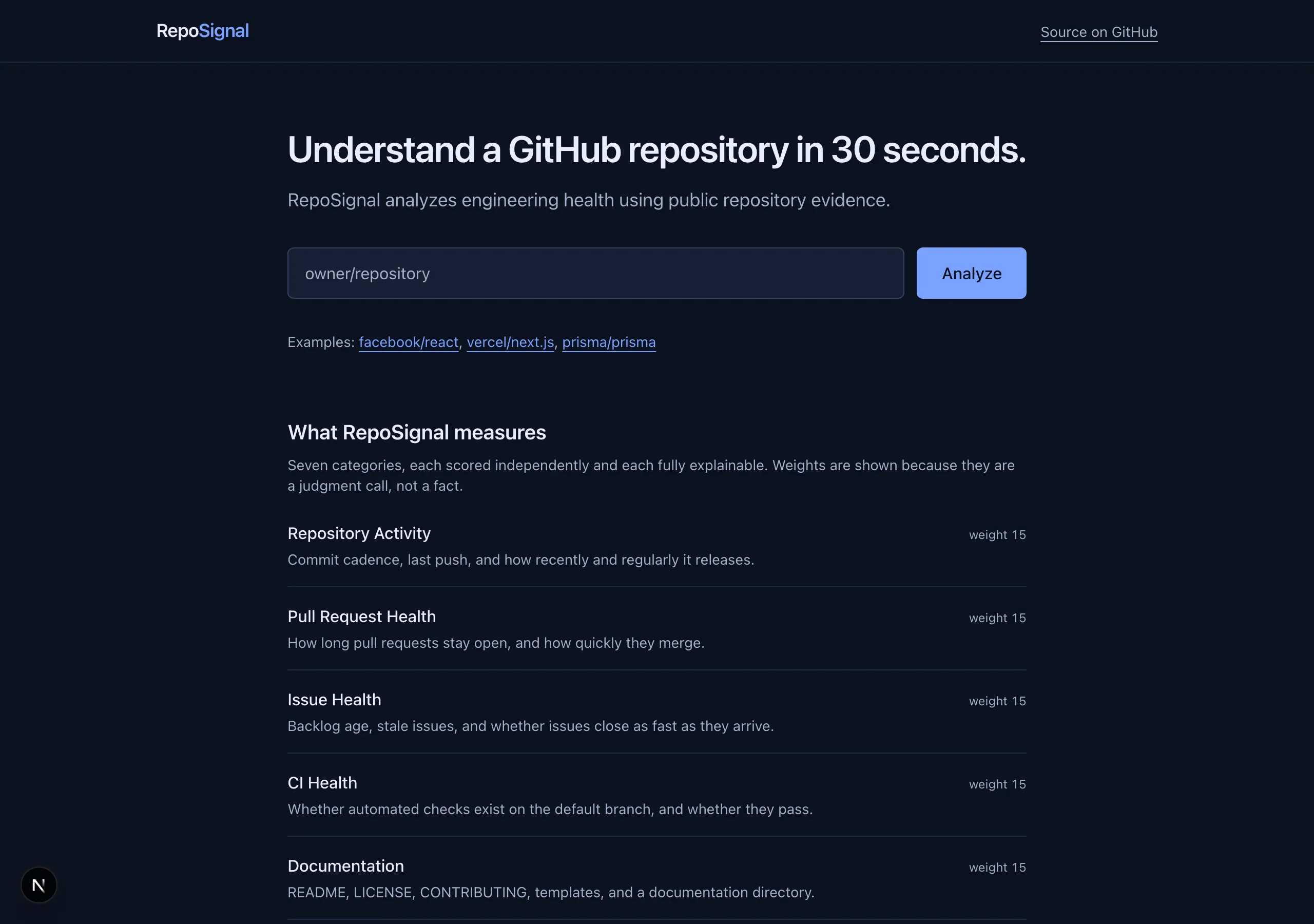Click the Analyze button

coord(971,273)
